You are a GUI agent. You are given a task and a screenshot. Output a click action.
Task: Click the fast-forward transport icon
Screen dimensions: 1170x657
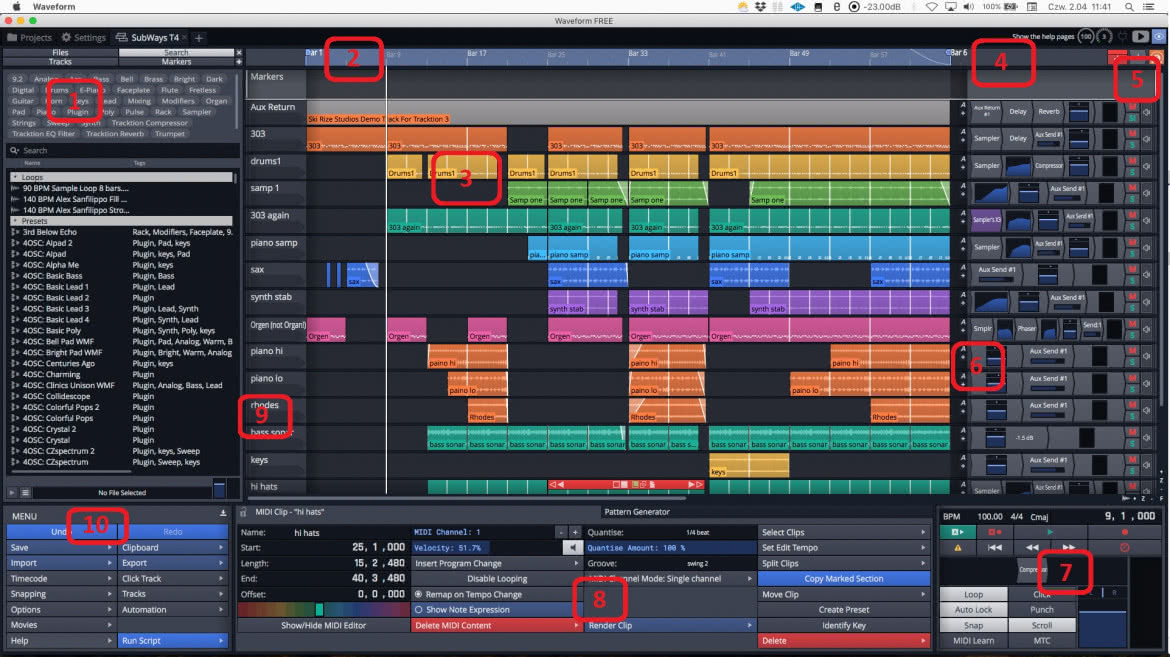tap(1069, 547)
